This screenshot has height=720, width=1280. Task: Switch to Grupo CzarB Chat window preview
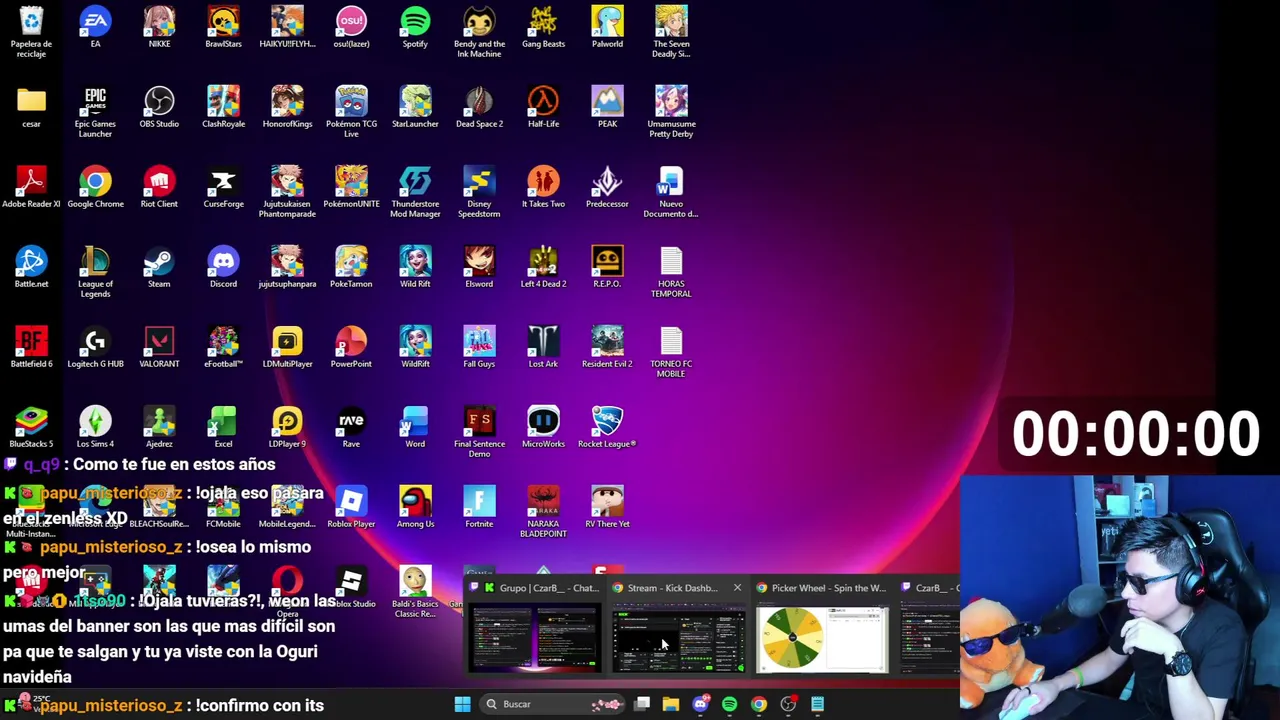(535, 627)
